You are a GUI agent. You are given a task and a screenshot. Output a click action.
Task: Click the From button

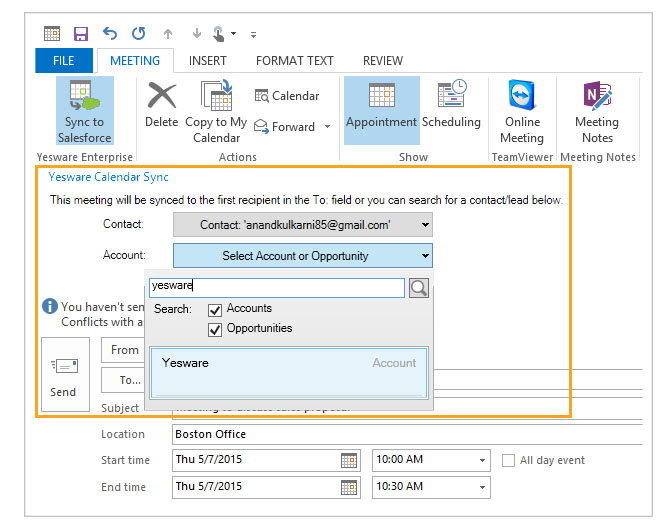pyautogui.click(x=124, y=350)
